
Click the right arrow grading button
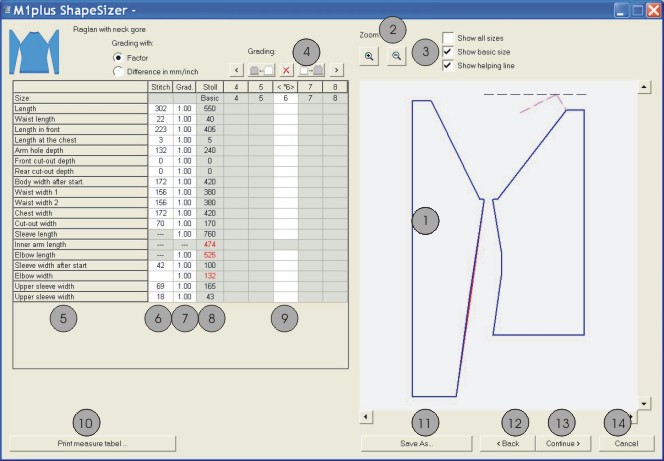pyautogui.click(x=337, y=70)
